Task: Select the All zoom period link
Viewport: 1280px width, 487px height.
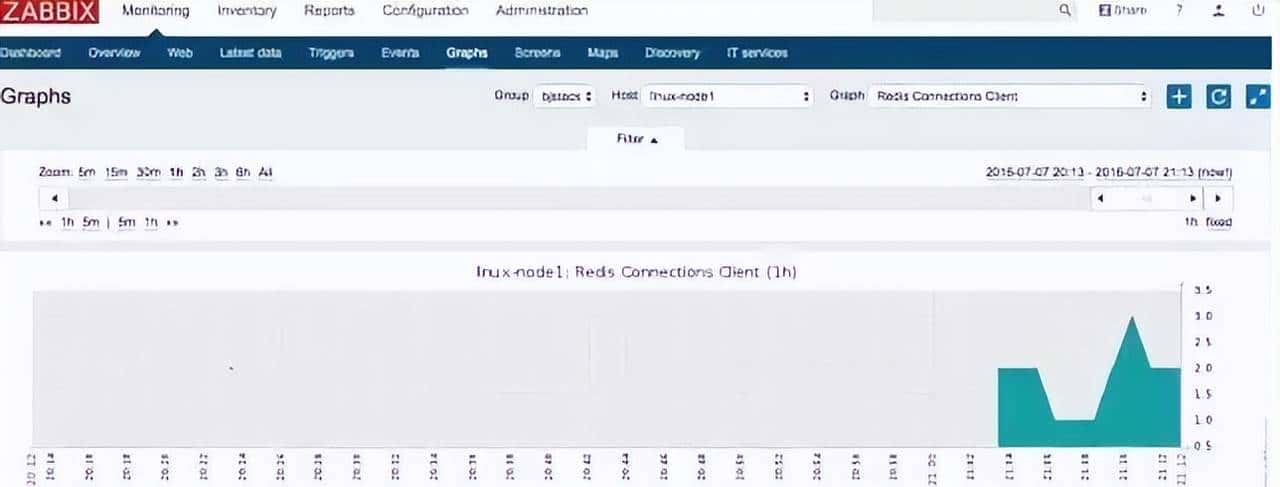Action: click(265, 172)
